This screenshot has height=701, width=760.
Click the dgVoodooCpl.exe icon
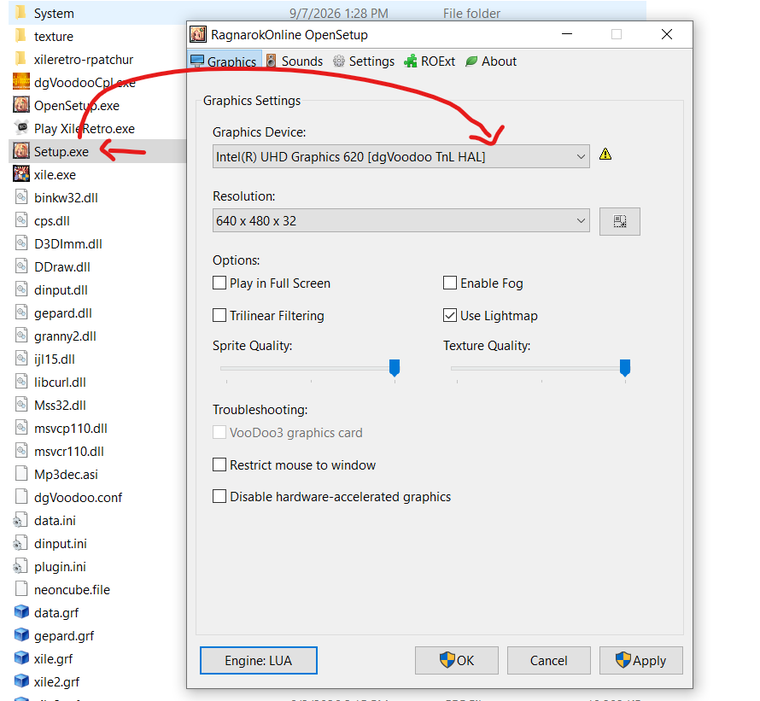coord(21,82)
